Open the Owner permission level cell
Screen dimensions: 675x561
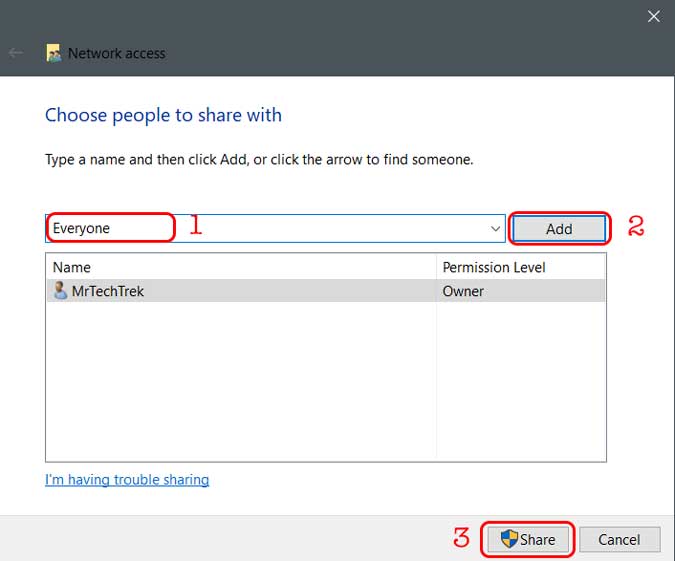coord(463,291)
